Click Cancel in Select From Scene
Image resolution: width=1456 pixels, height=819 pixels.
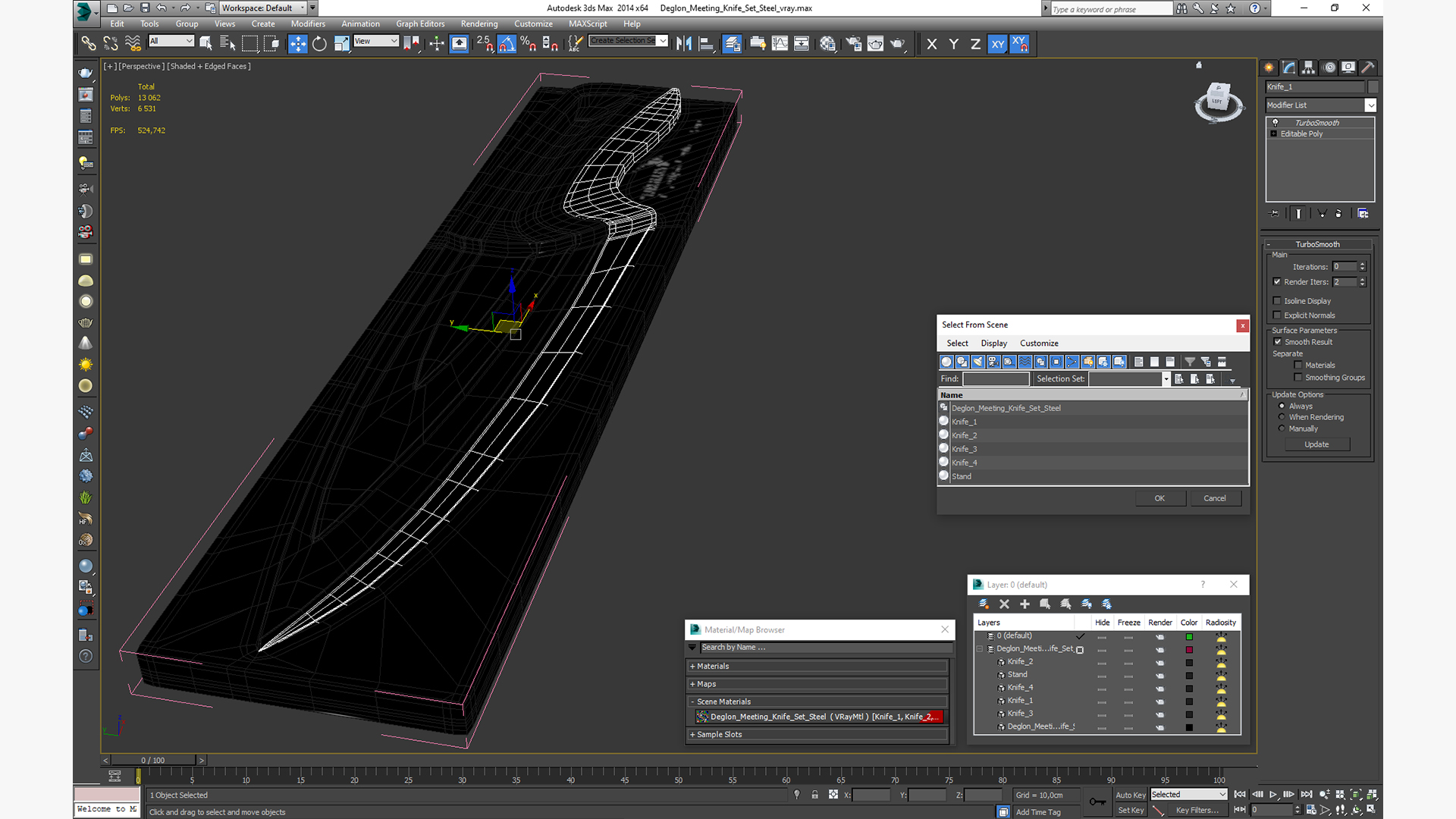(x=1215, y=498)
